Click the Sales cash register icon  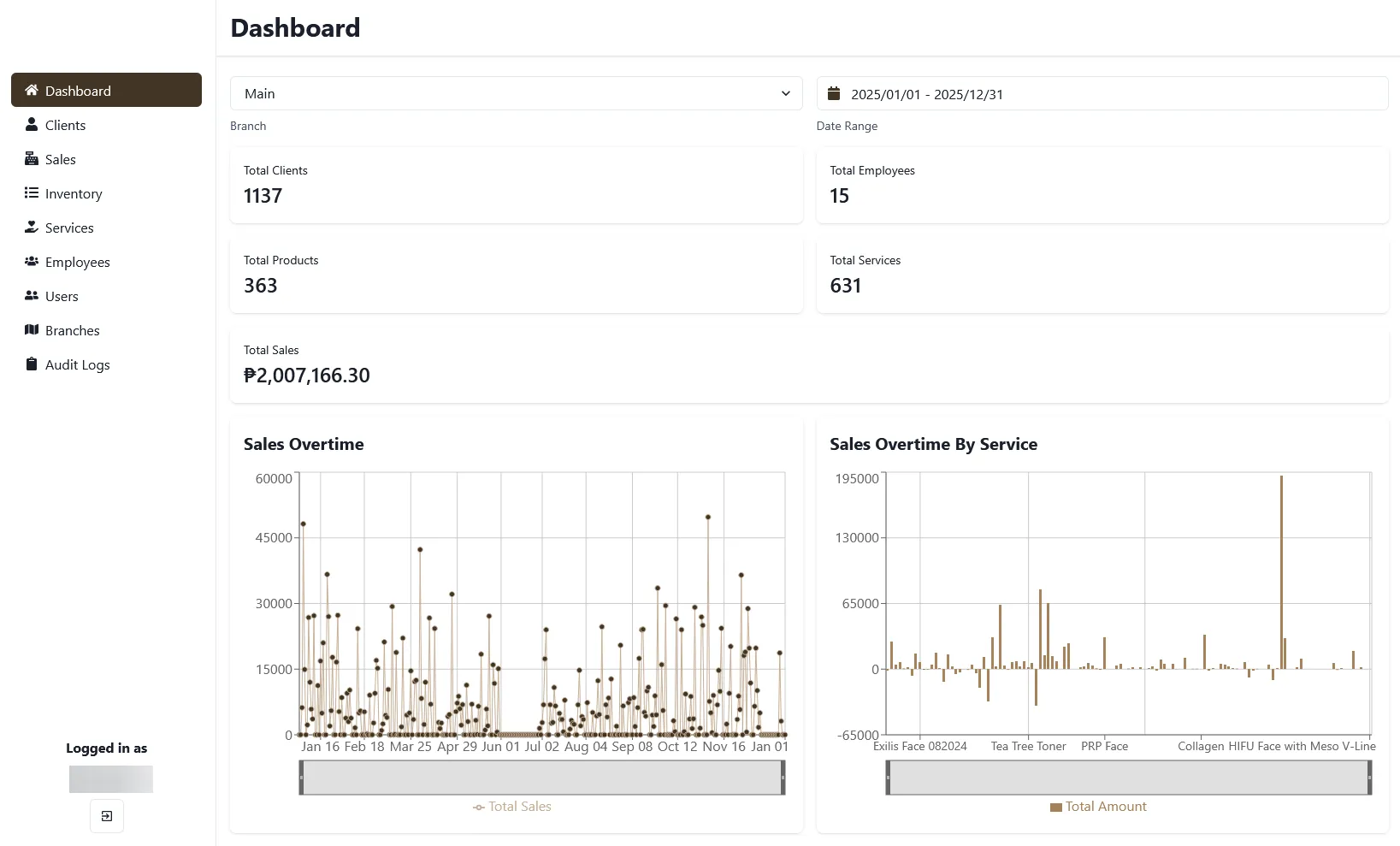coord(32,158)
